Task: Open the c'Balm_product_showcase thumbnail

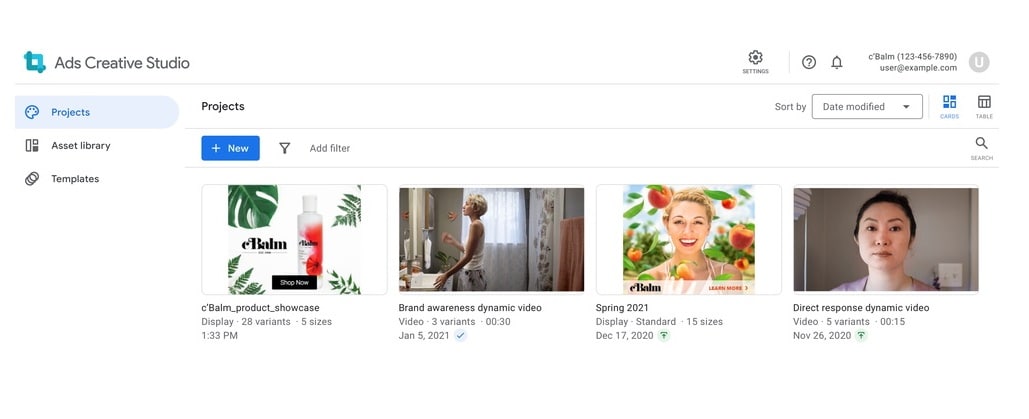Action: [294, 240]
